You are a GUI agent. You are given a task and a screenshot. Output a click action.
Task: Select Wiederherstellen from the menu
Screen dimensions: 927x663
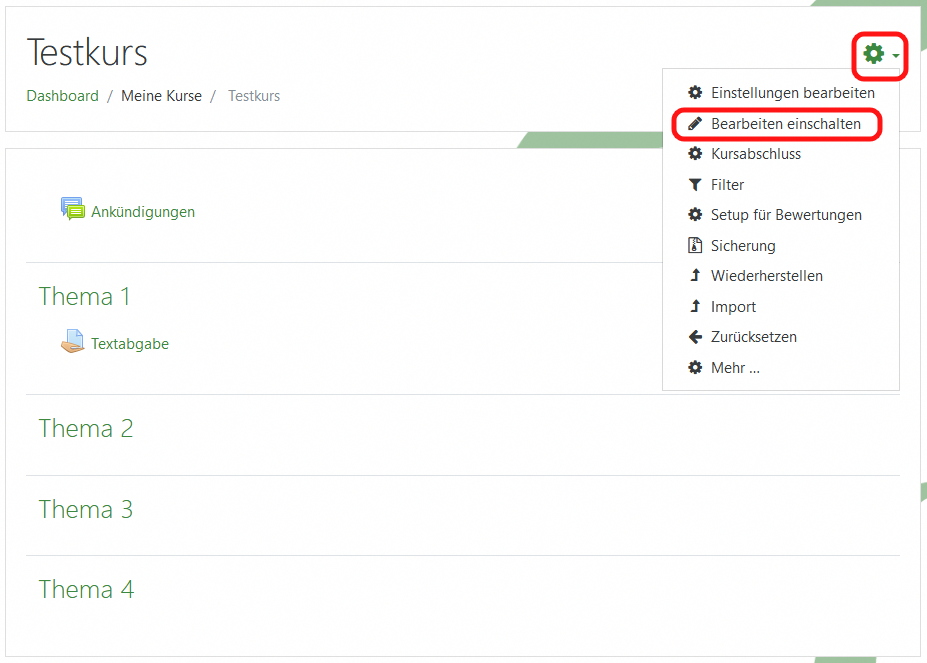click(x=766, y=276)
